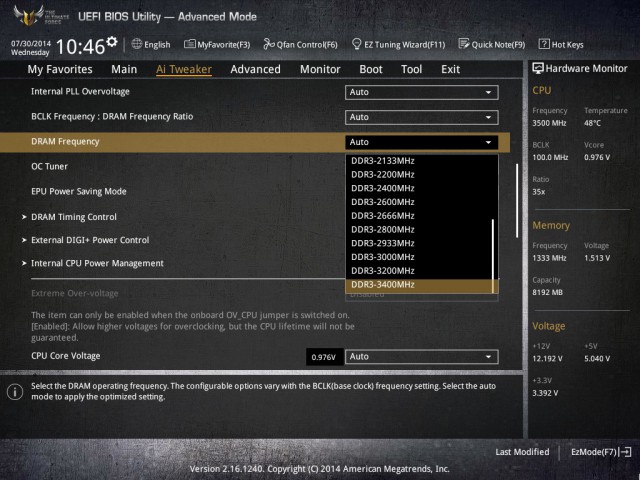Screen dimensions: 640x480
Task: Click the language globe icon
Action: pyautogui.click(x=137, y=44)
